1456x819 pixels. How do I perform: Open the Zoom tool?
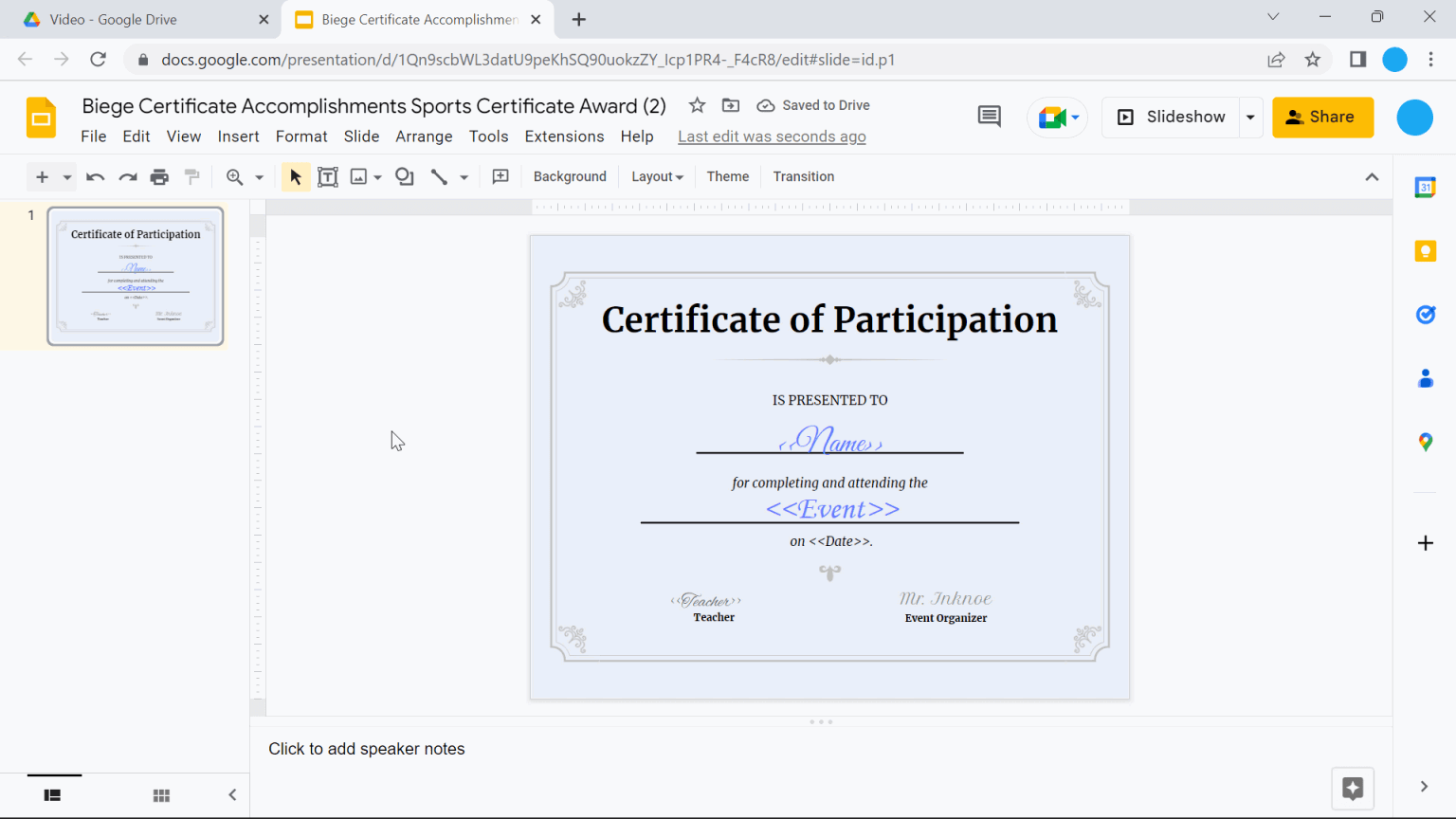point(233,176)
